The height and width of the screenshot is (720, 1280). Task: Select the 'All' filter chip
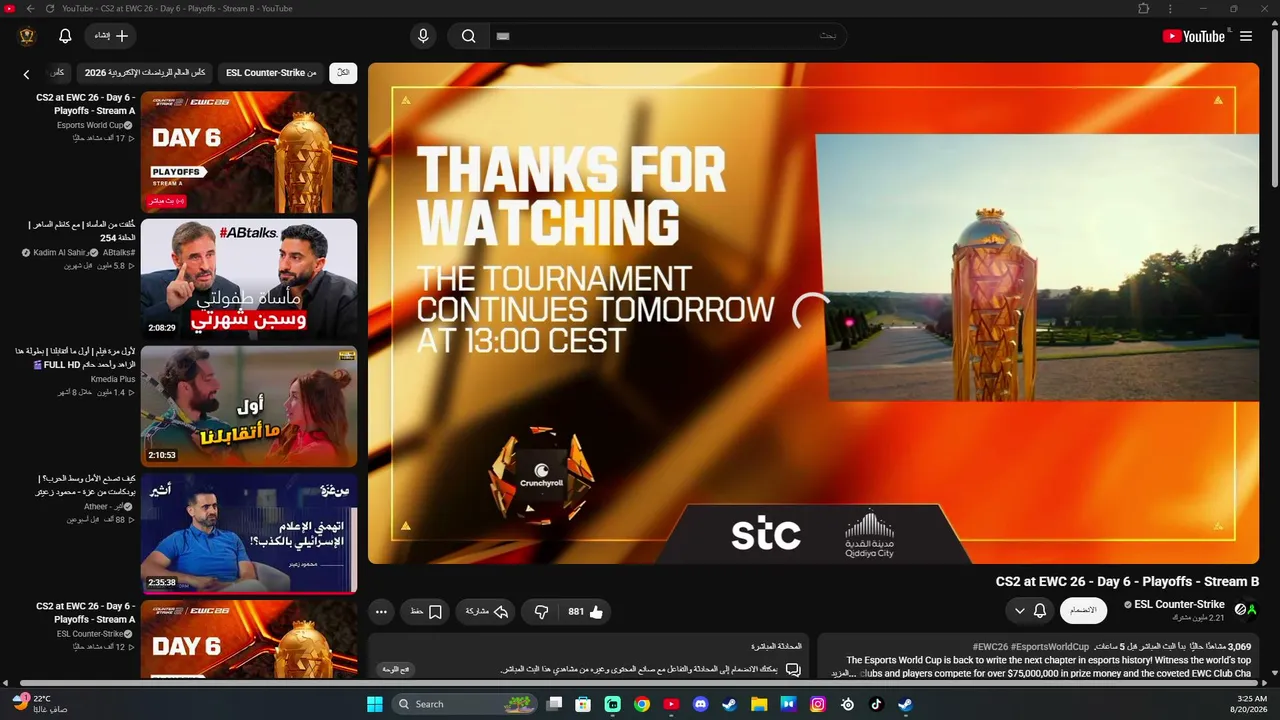coord(343,73)
